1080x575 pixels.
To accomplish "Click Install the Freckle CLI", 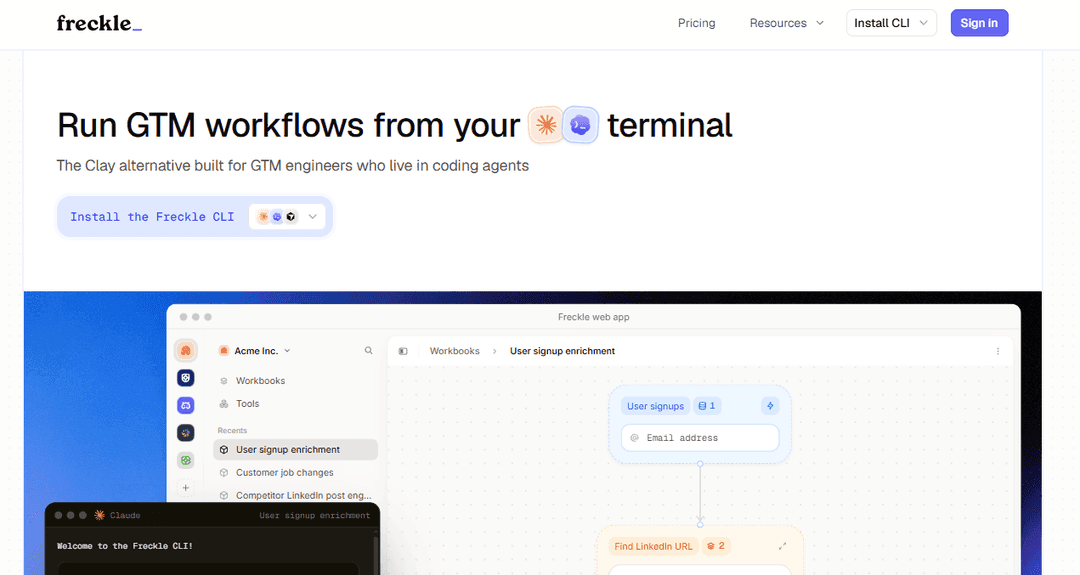I will coord(152,217).
